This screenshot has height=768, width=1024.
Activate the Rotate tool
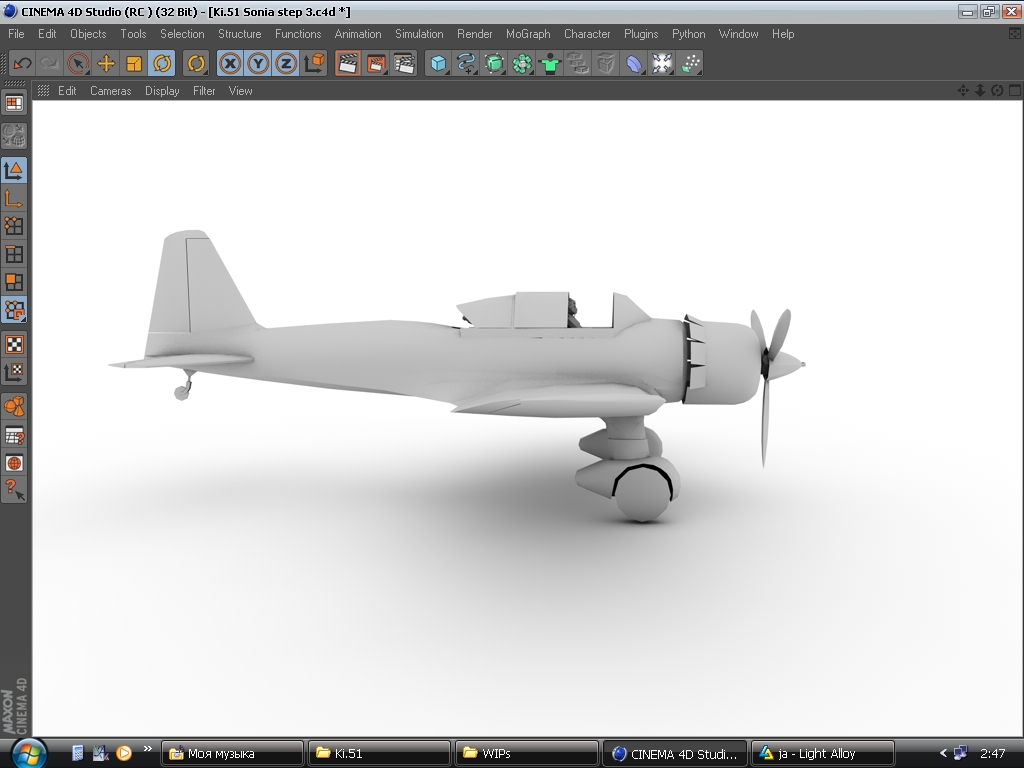[x=161, y=64]
